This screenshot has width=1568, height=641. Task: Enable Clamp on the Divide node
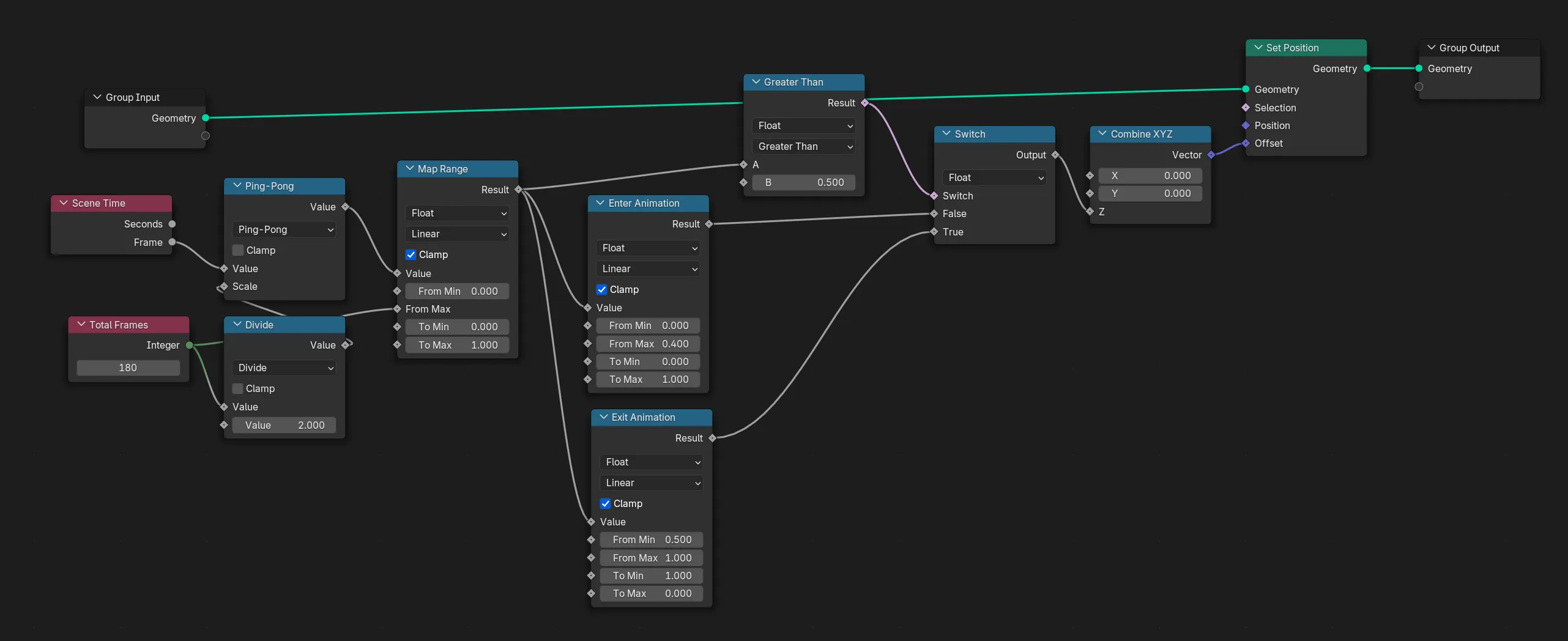[237, 388]
